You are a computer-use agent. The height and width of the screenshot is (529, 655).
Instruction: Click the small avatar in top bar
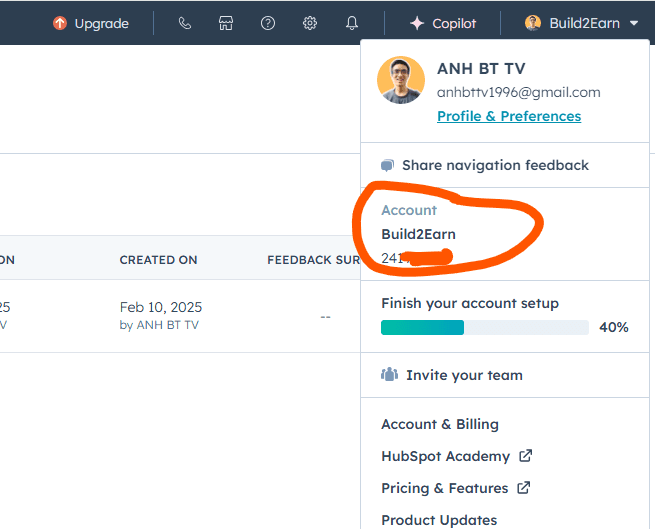(x=533, y=23)
